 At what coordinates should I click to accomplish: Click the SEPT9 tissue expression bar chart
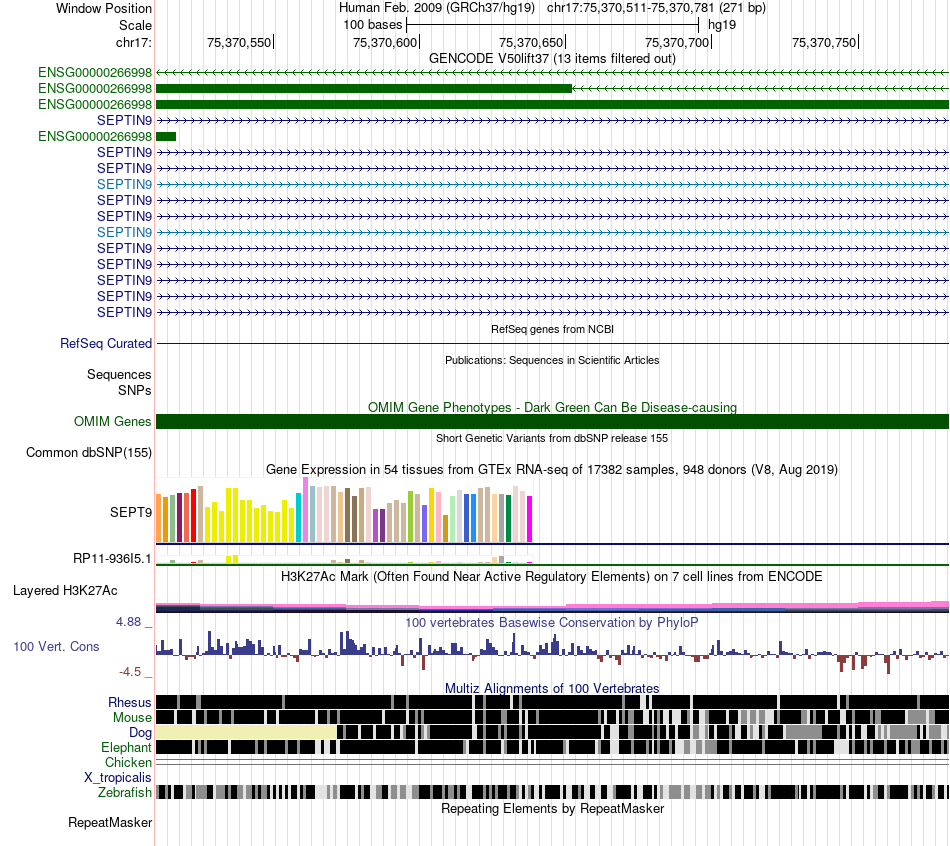coord(344,510)
